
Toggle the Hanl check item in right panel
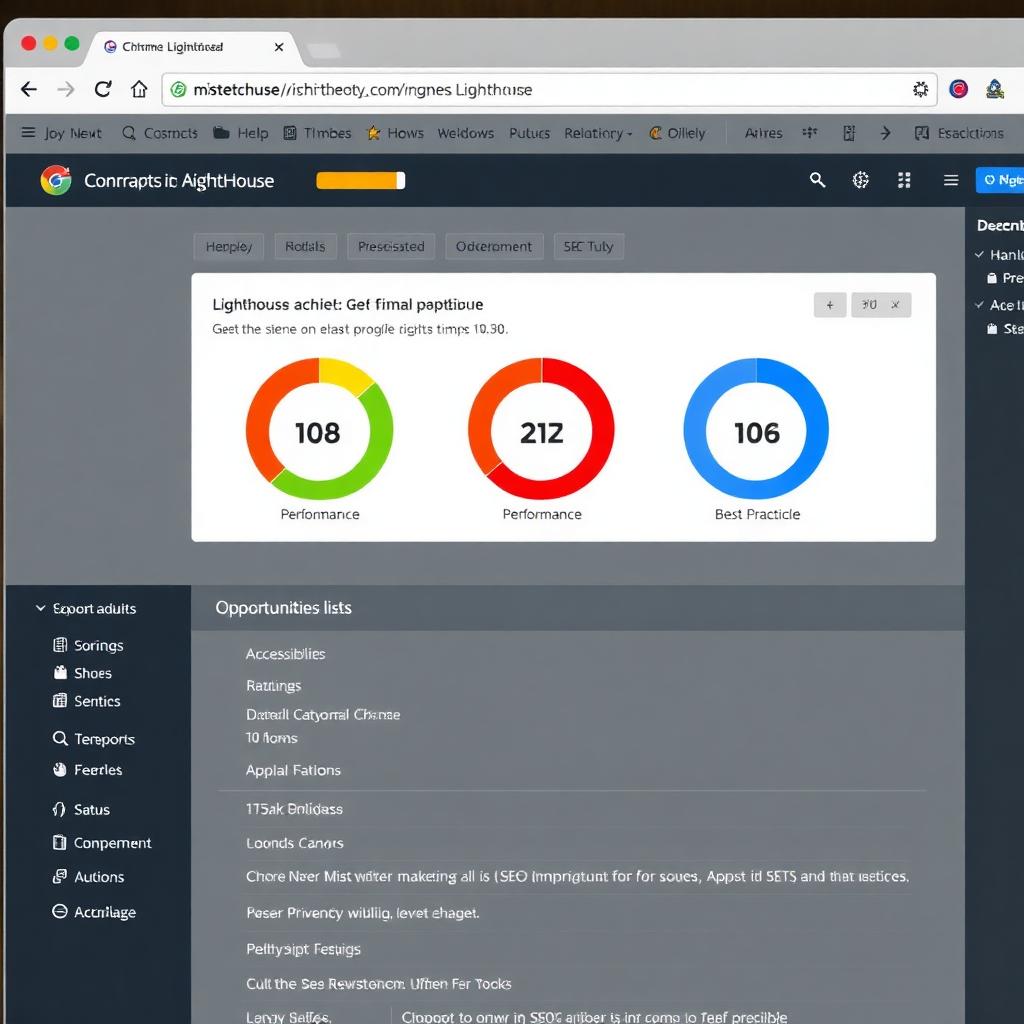coord(979,255)
